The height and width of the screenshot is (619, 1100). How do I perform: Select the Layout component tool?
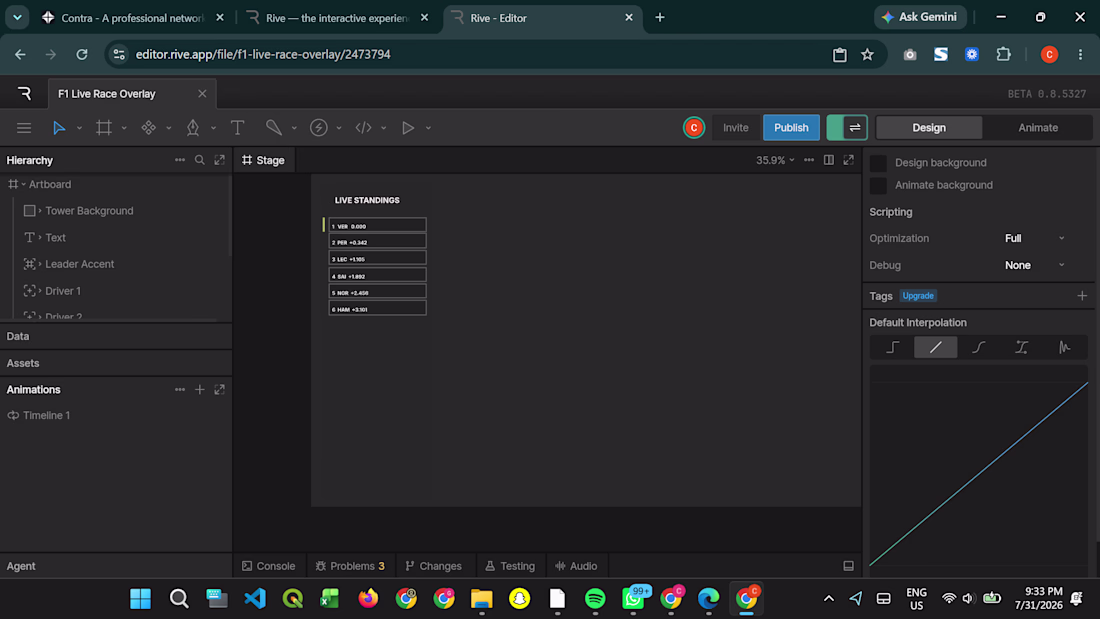148,128
